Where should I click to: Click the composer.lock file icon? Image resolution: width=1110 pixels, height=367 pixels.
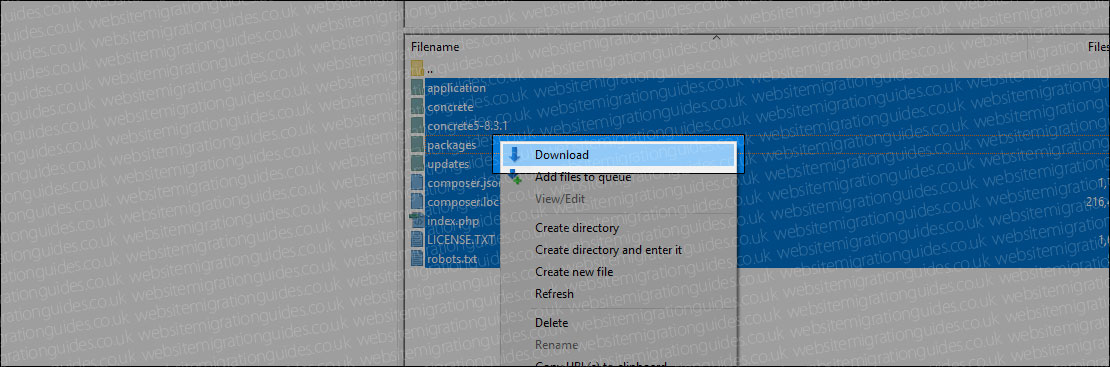point(417,202)
